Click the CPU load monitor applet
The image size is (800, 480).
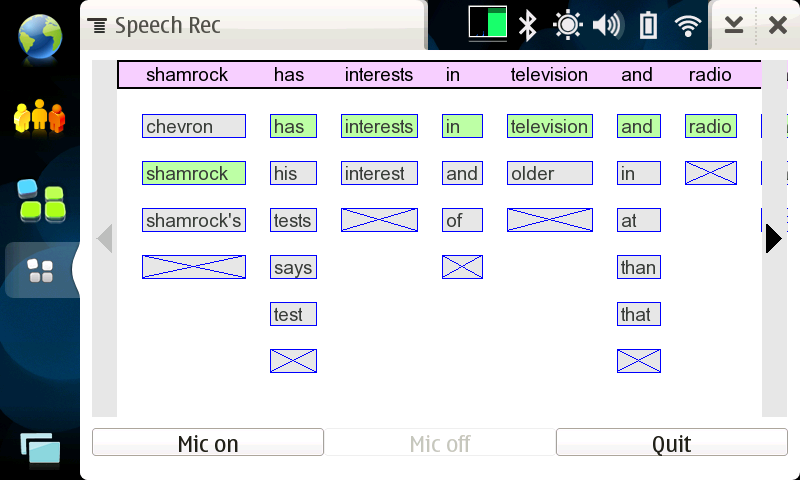(488, 23)
